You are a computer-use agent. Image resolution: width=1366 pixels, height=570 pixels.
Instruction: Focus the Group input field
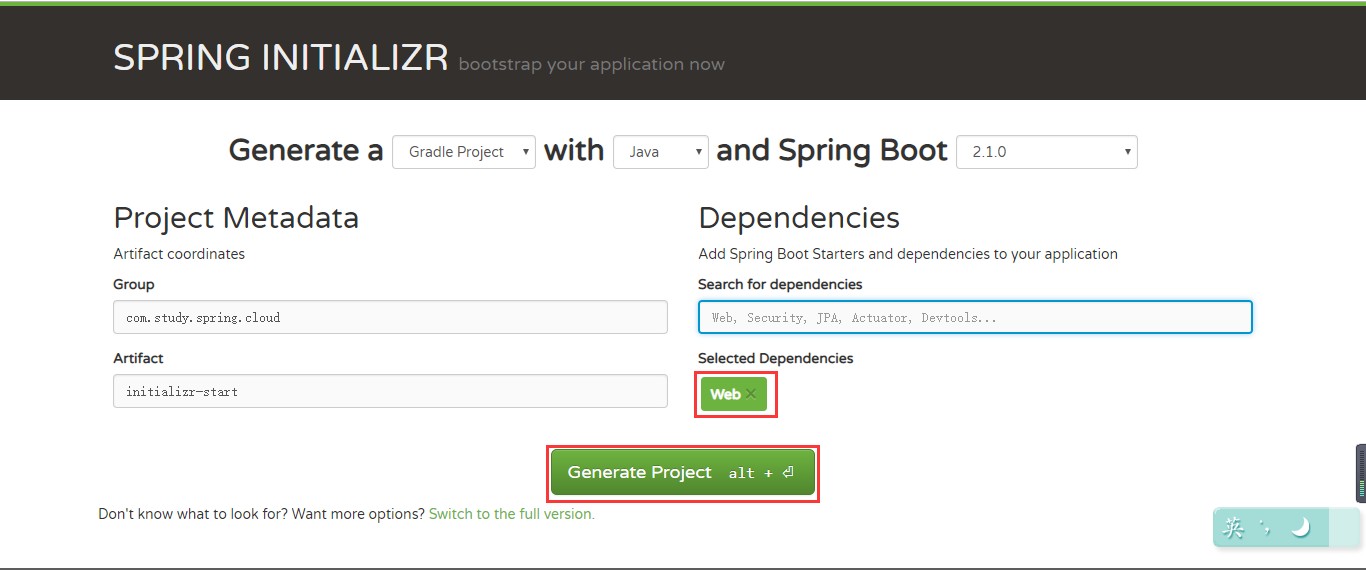(x=390, y=317)
